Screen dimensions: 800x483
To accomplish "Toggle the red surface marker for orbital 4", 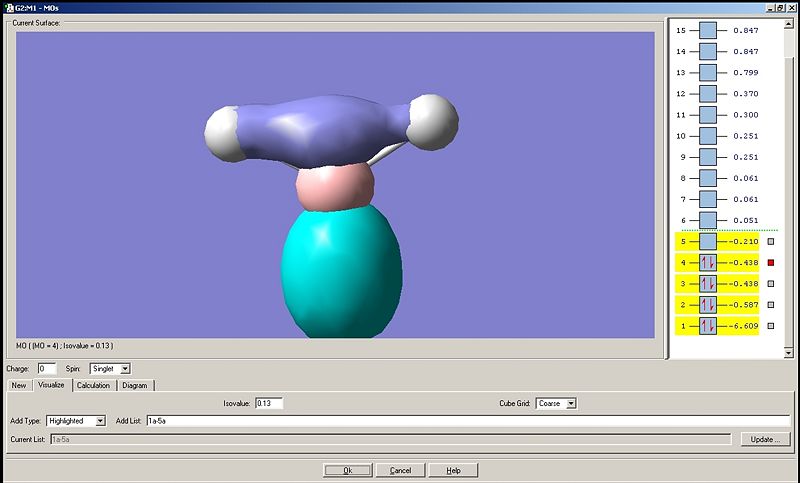I will click(771, 263).
